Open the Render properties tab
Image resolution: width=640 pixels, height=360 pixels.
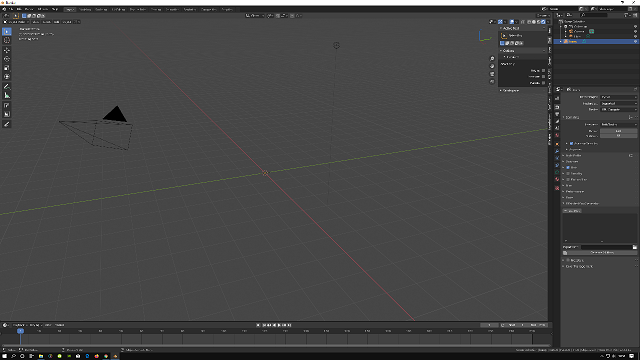[557, 107]
